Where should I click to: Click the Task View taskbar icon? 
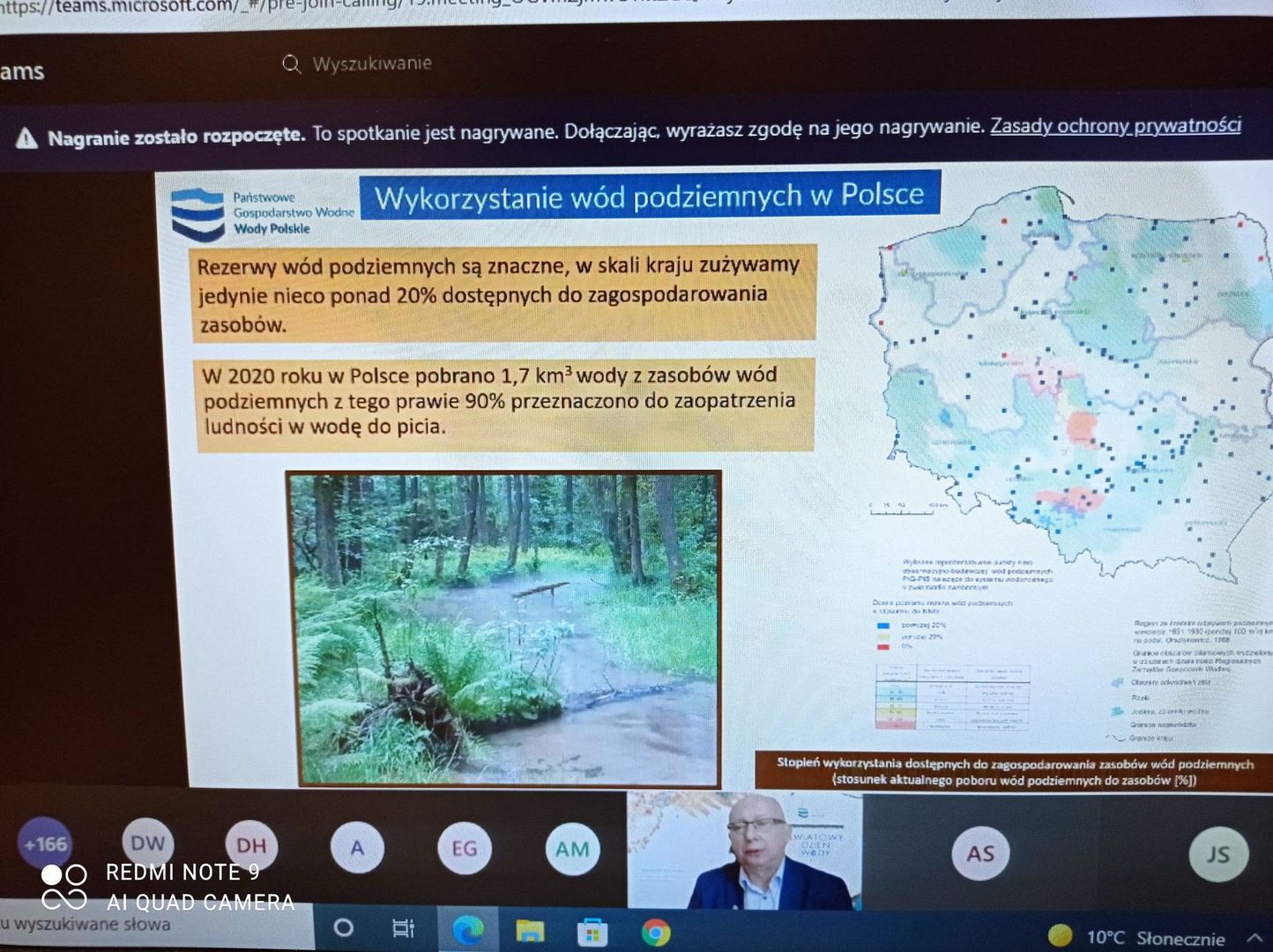[x=403, y=928]
